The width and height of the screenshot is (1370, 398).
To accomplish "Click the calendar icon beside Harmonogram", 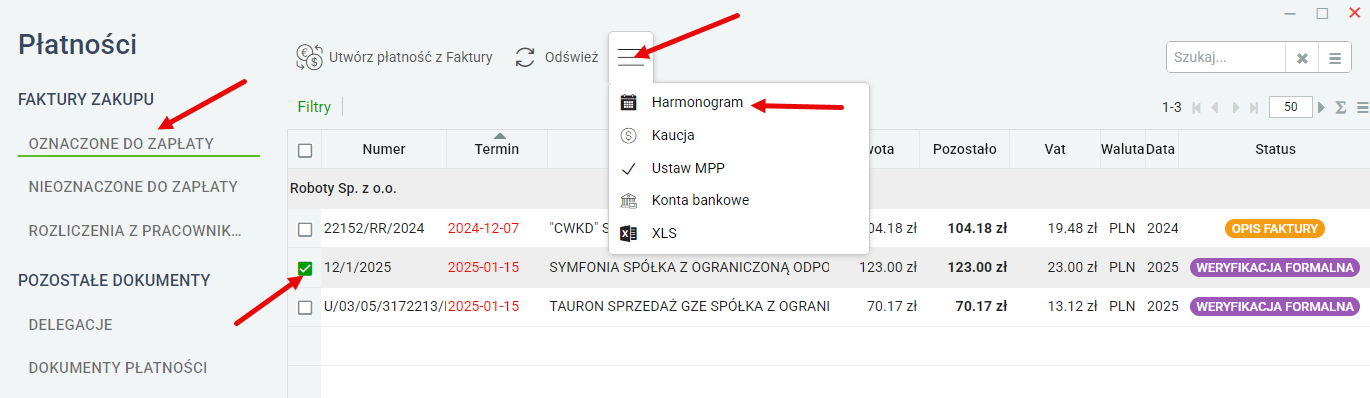I will pyautogui.click(x=628, y=102).
